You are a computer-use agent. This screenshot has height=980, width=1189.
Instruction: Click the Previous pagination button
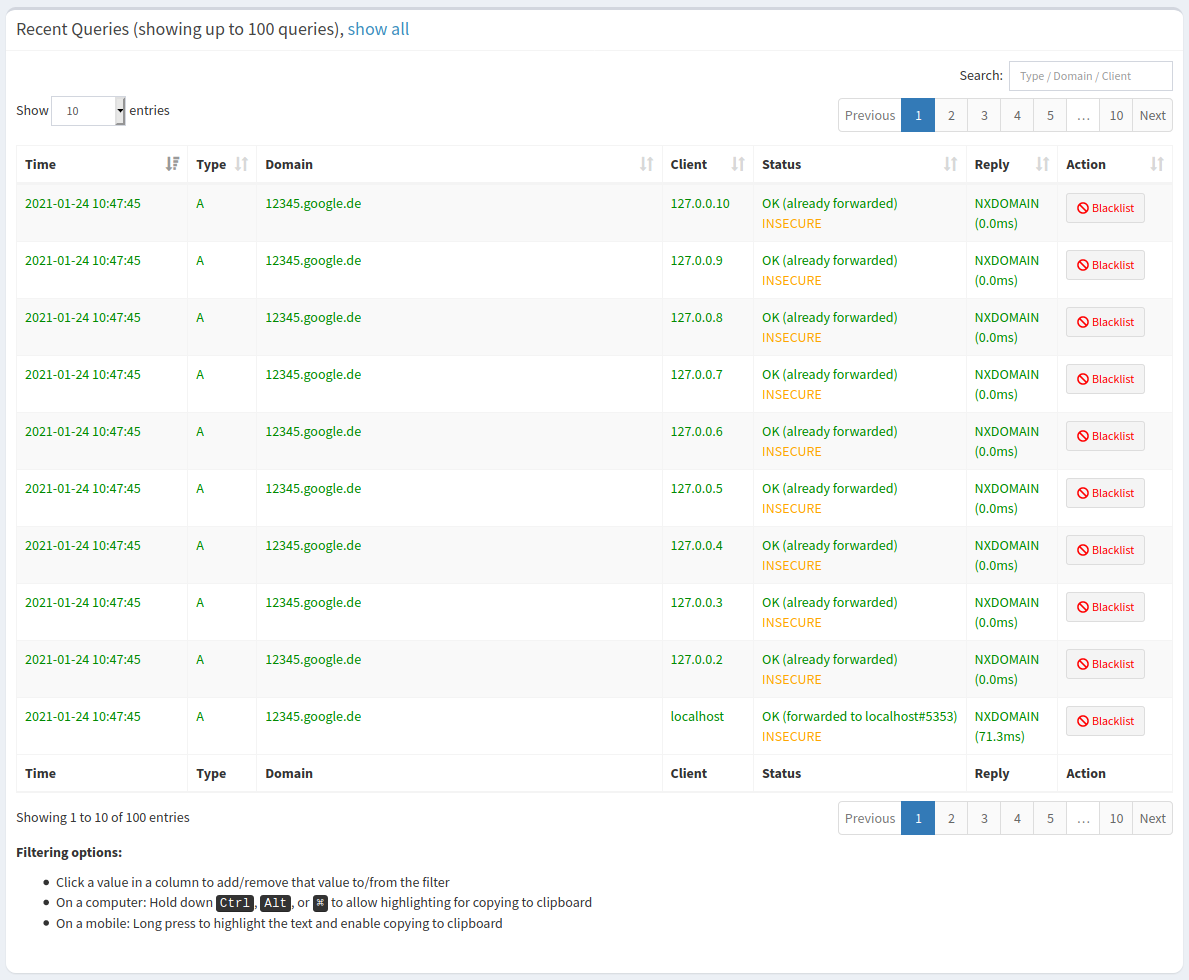click(x=869, y=115)
